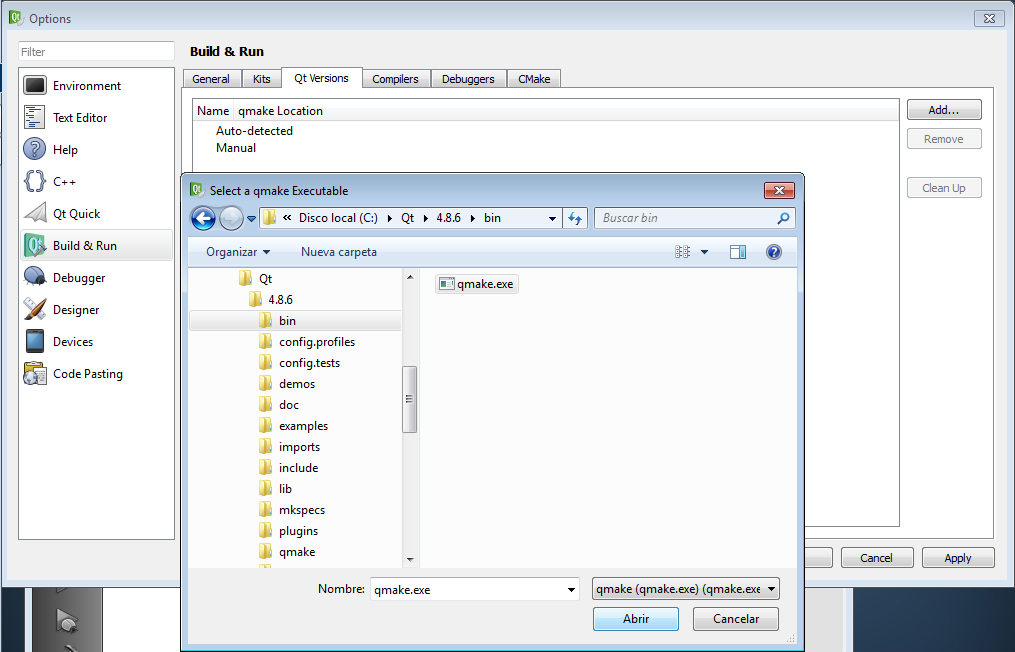
Task: Go back in the file dialog
Action: pos(203,218)
